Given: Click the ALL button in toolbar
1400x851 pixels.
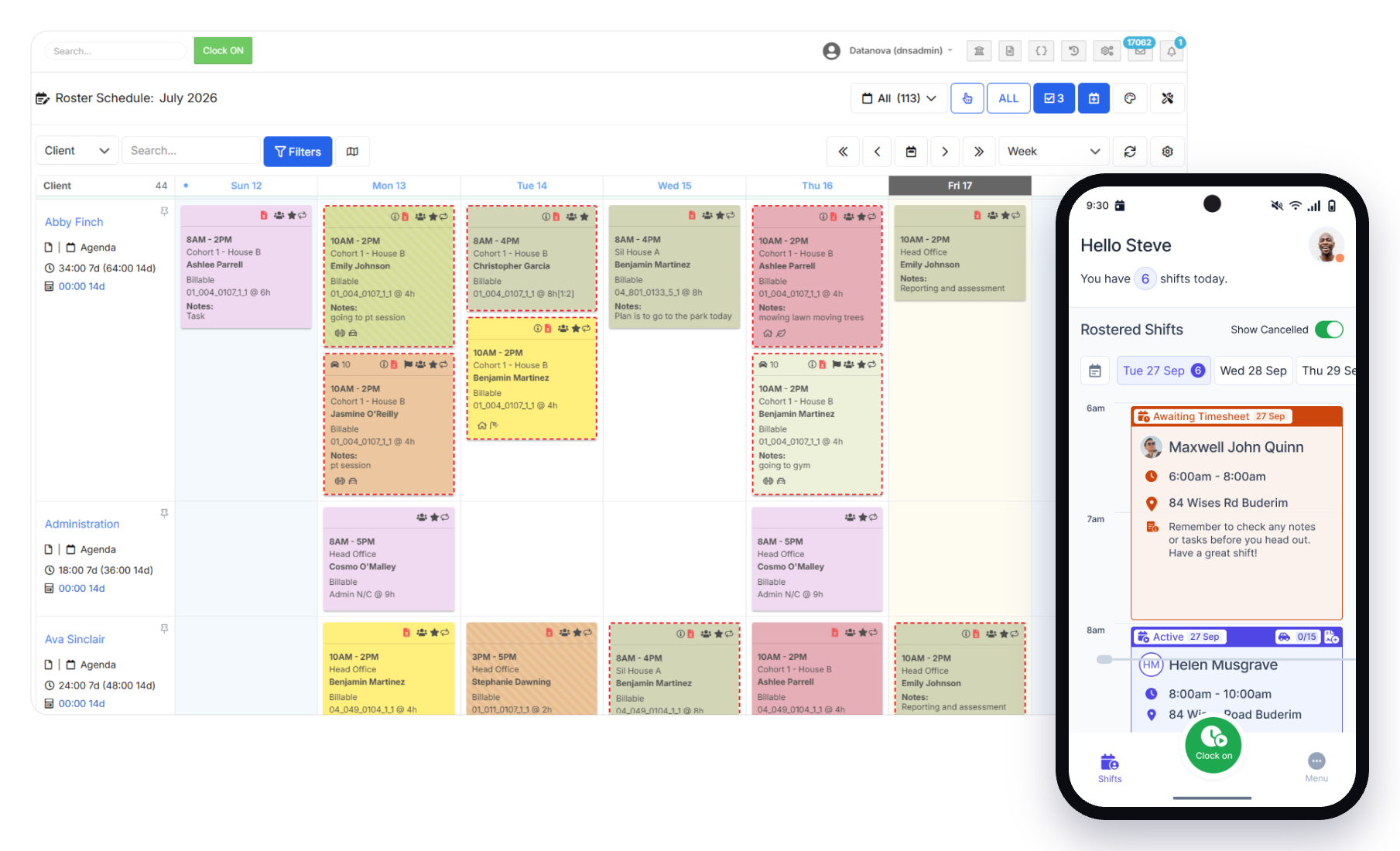Looking at the screenshot, I should [x=1008, y=98].
